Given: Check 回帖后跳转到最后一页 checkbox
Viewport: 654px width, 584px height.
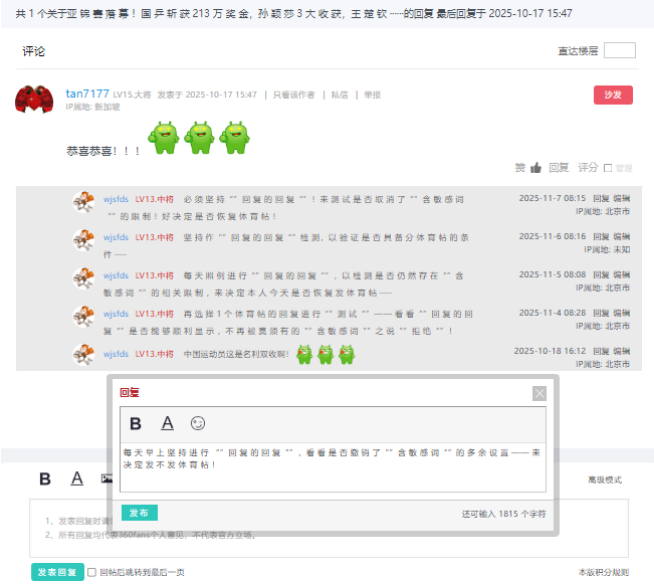Looking at the screenshot, I should pos(92,572).
